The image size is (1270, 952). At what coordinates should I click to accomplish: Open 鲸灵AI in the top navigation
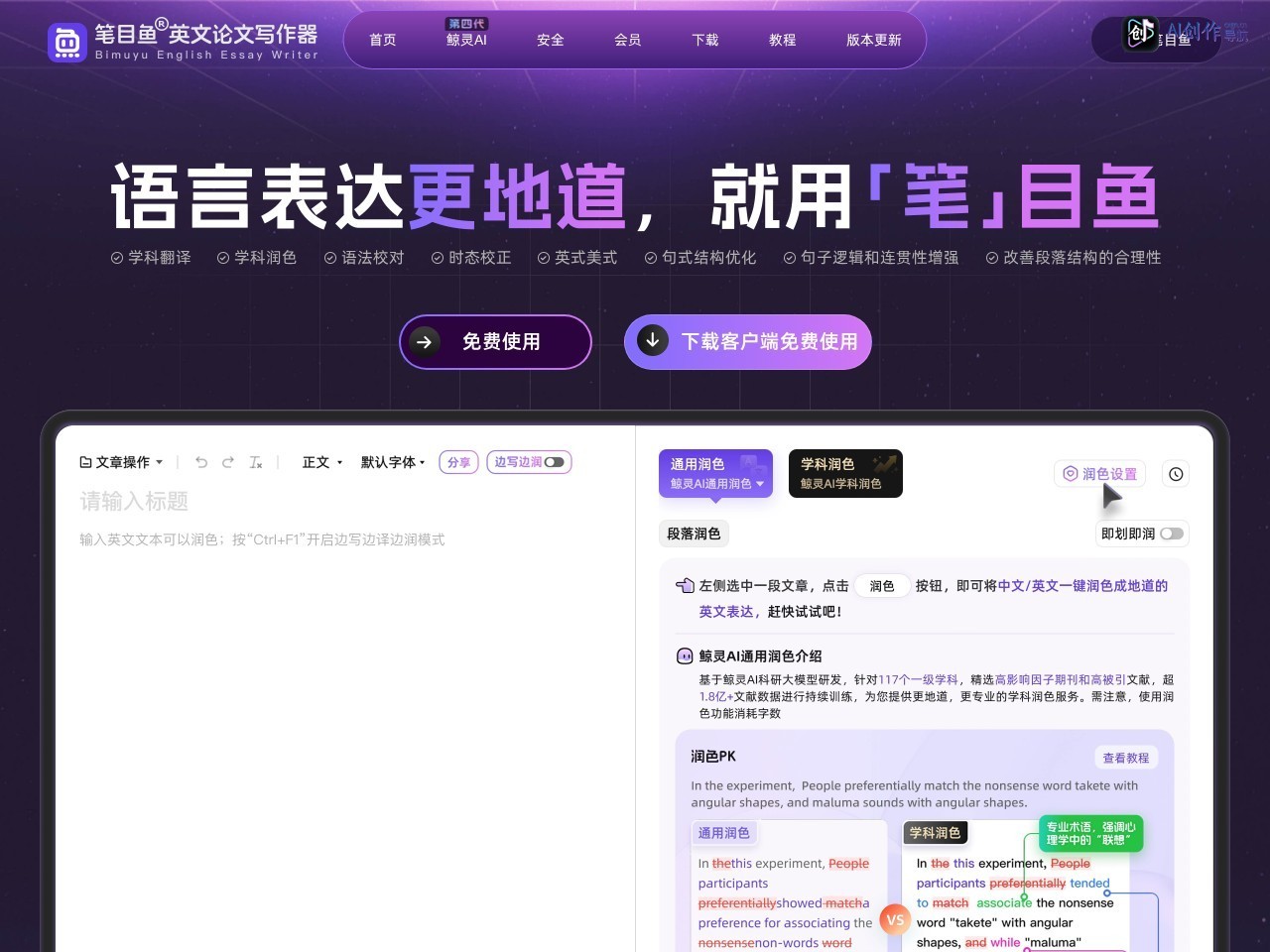tap(466, 40)
